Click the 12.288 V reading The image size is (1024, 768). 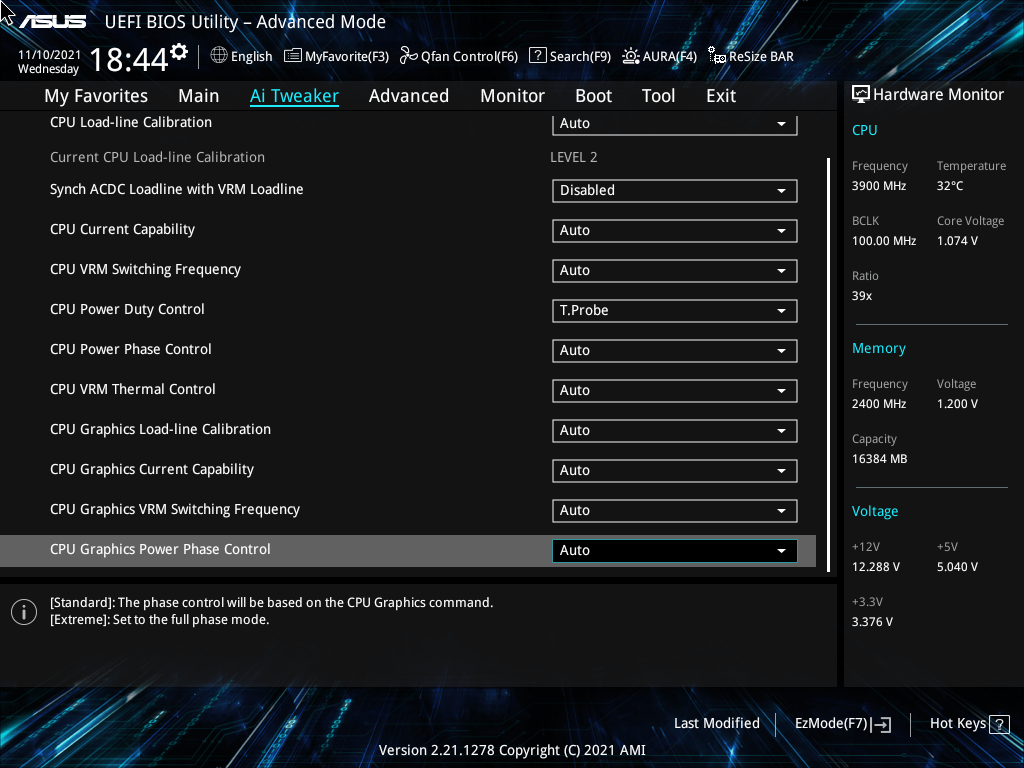point(876,567)
